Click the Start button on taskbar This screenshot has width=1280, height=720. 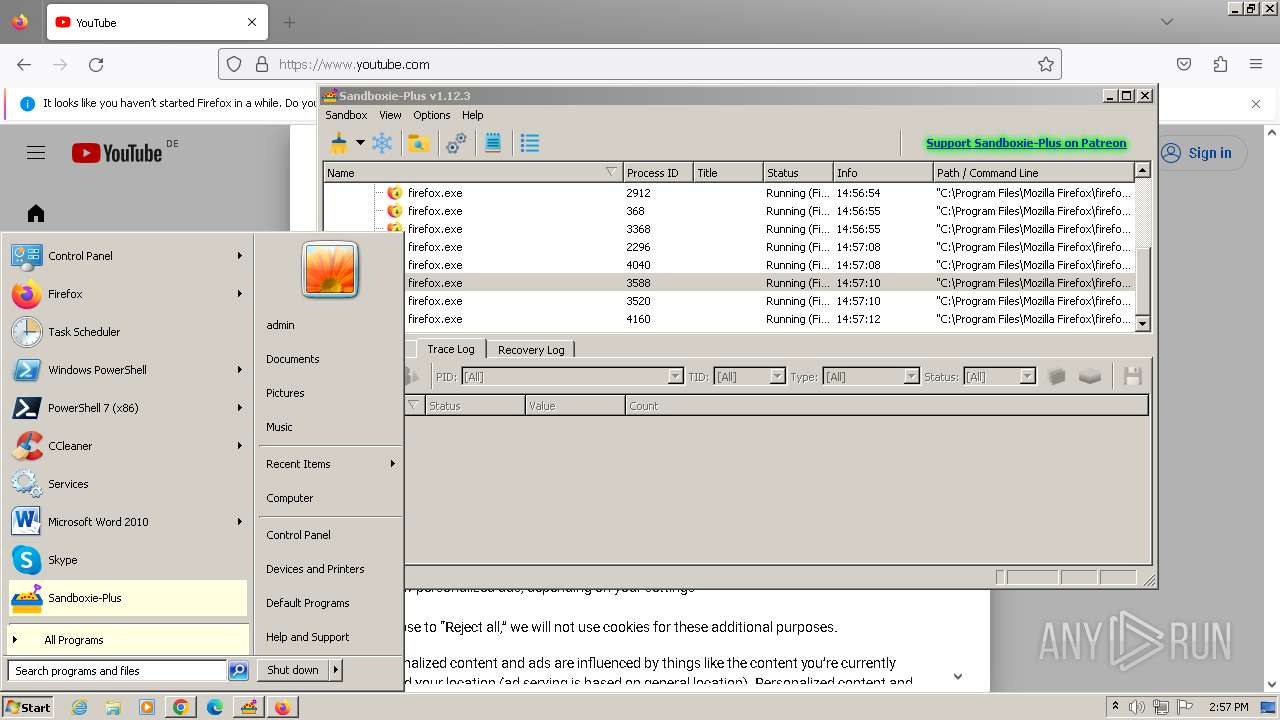click(x=27, y=707)
